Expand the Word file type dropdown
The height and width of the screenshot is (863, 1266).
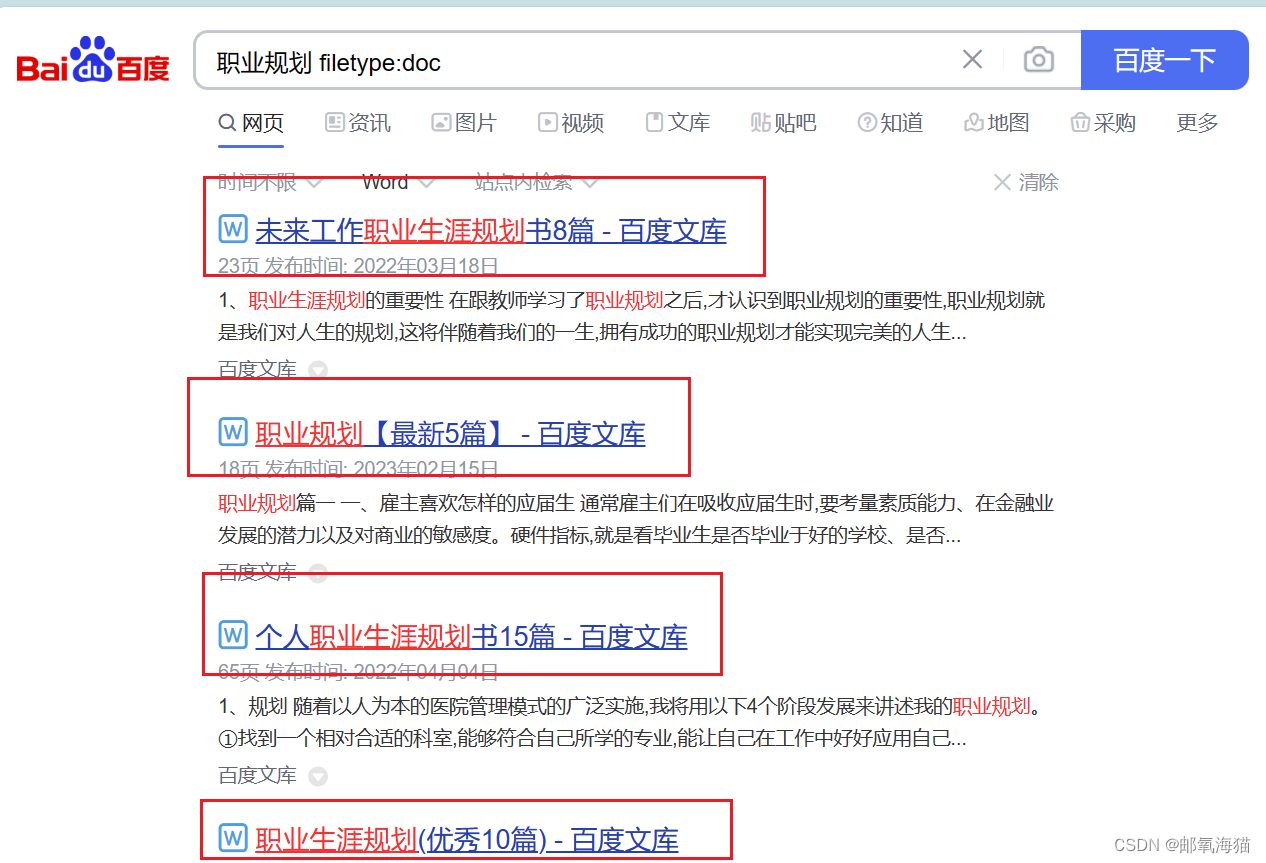(398, 182)
